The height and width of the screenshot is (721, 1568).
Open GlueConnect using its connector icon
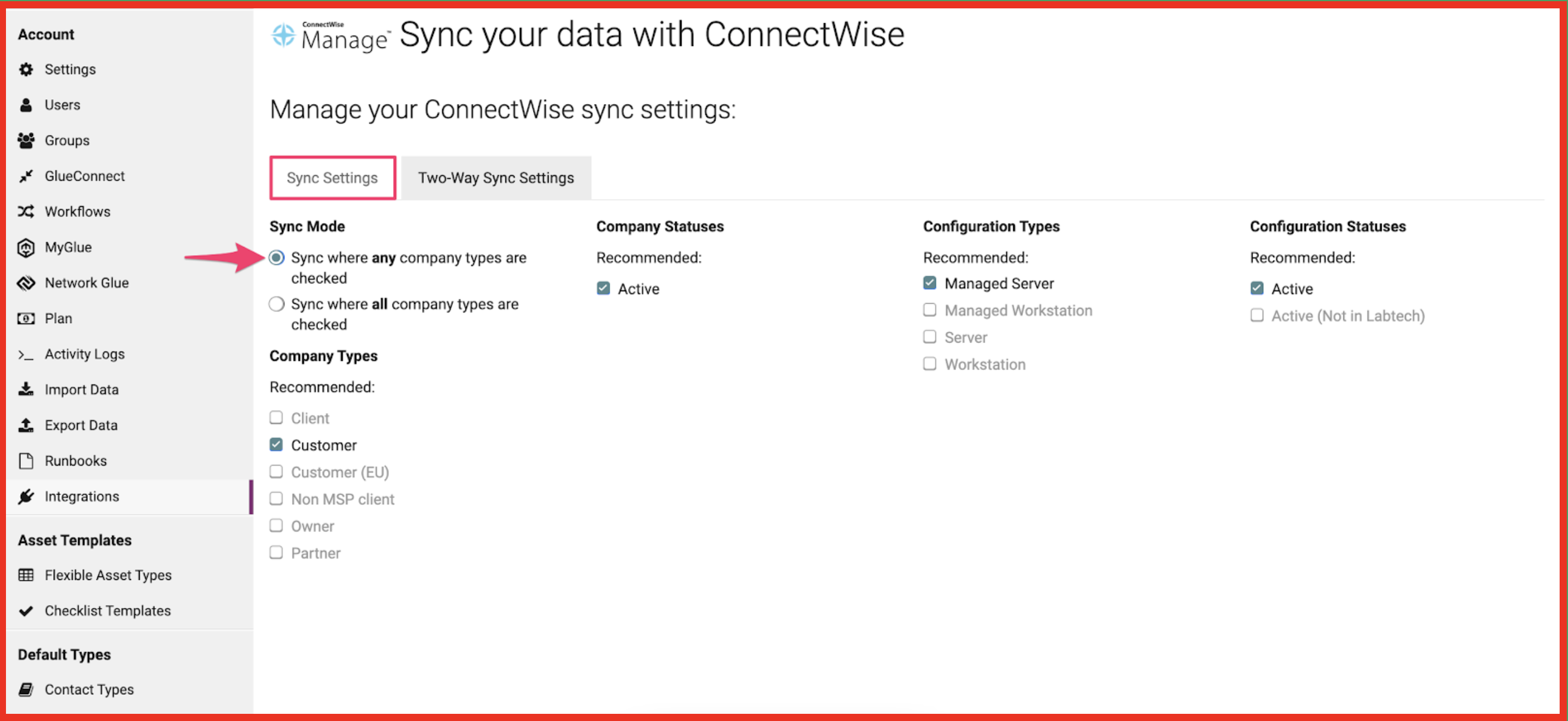tap(26, 176)
